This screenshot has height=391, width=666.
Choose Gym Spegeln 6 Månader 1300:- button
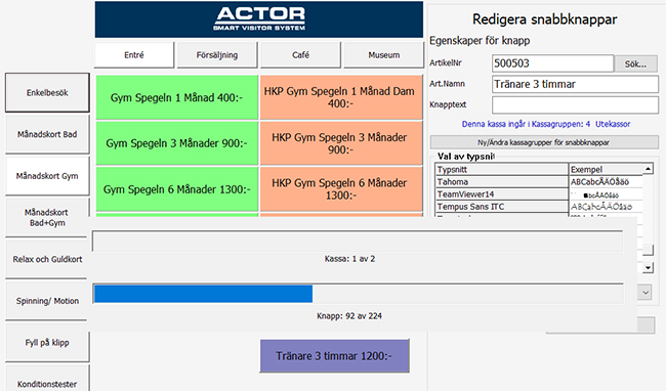coord(177,189)
